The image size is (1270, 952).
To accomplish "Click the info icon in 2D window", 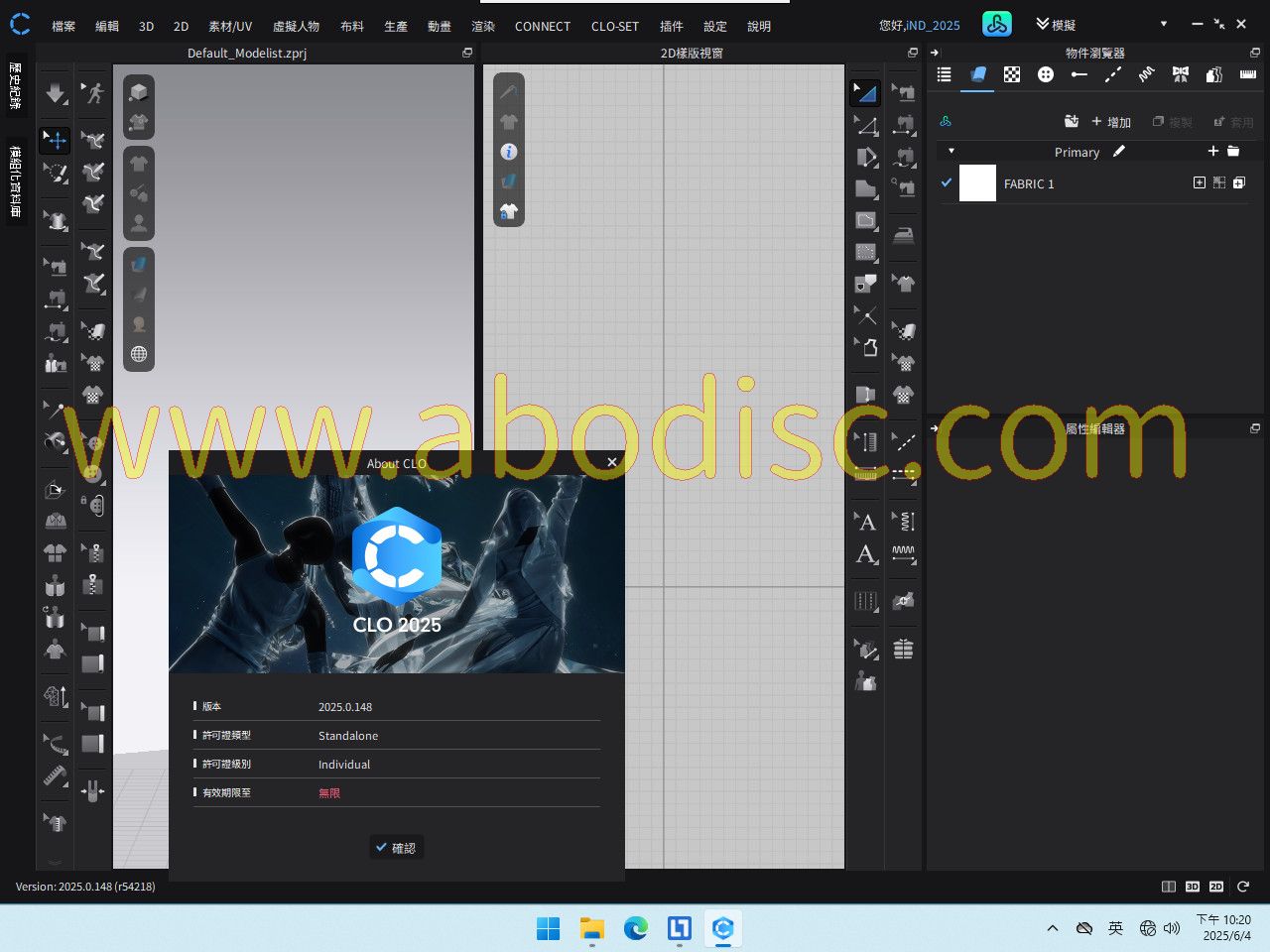I will tap(509, 152).
